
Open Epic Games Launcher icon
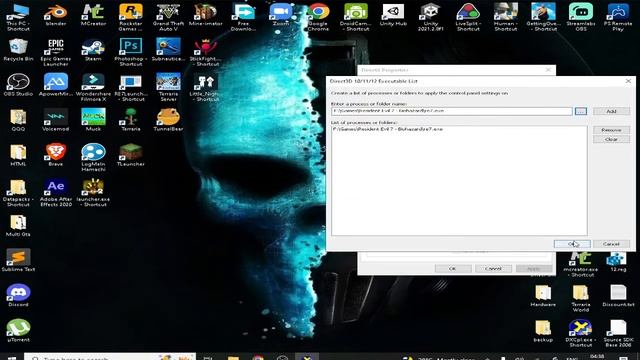tap(56, 52)
